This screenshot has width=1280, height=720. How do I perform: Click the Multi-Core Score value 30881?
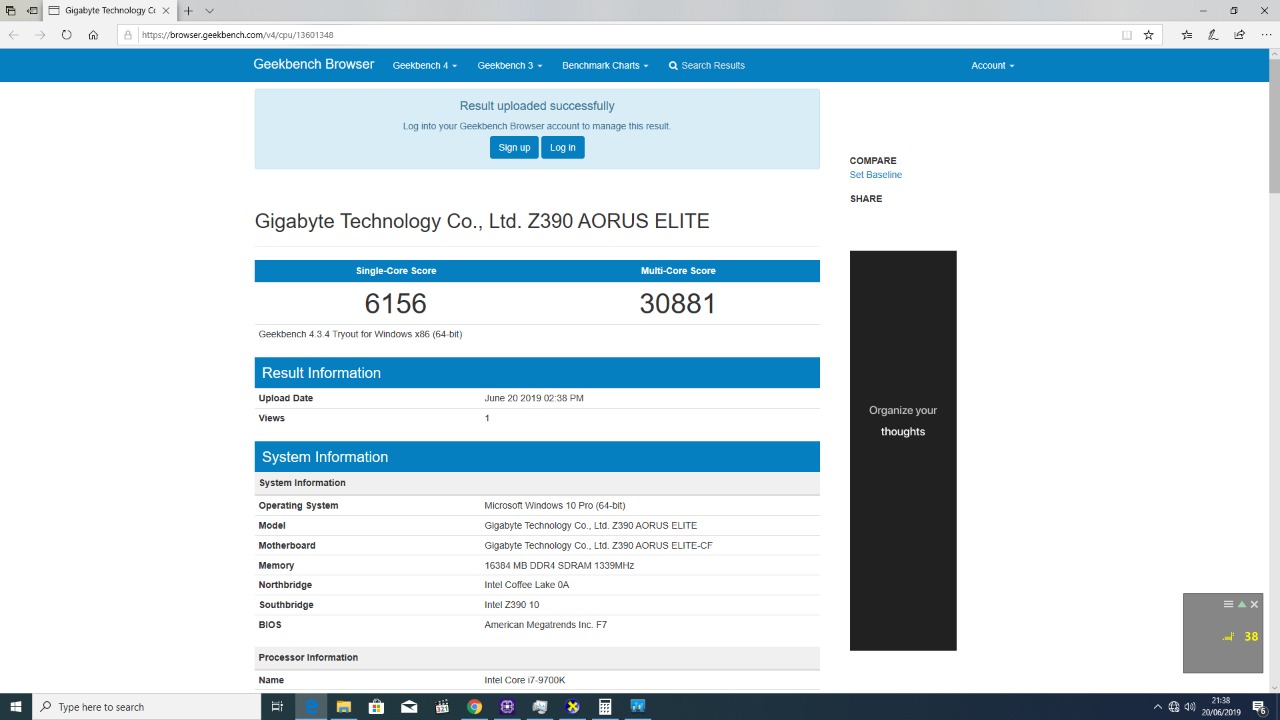tap(678, 304)
